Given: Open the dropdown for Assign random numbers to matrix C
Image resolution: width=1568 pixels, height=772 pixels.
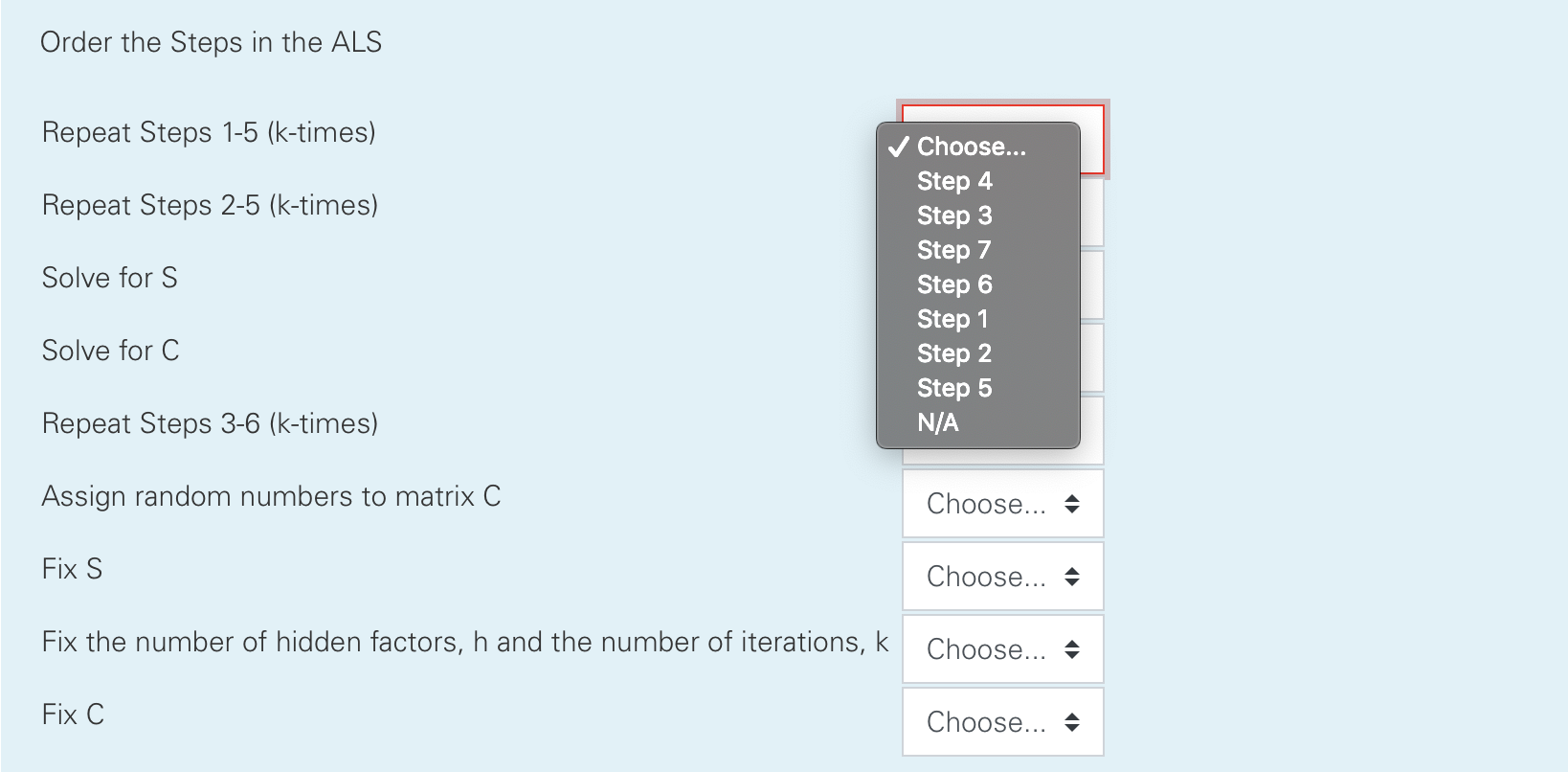Looking at the screenshot, I should [x=1001, y=503].
